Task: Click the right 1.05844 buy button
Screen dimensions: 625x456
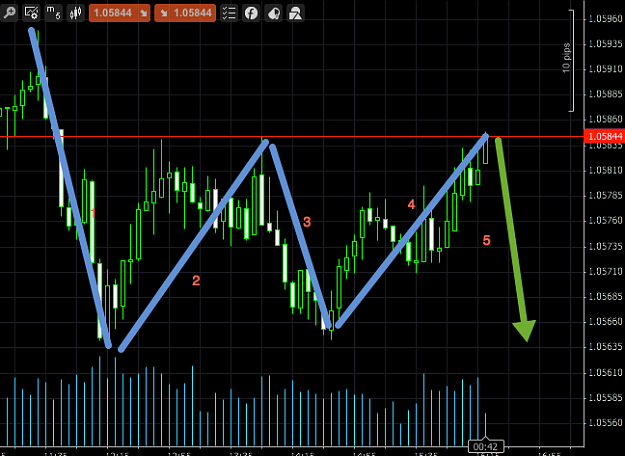Action: (x=185, y=13)
